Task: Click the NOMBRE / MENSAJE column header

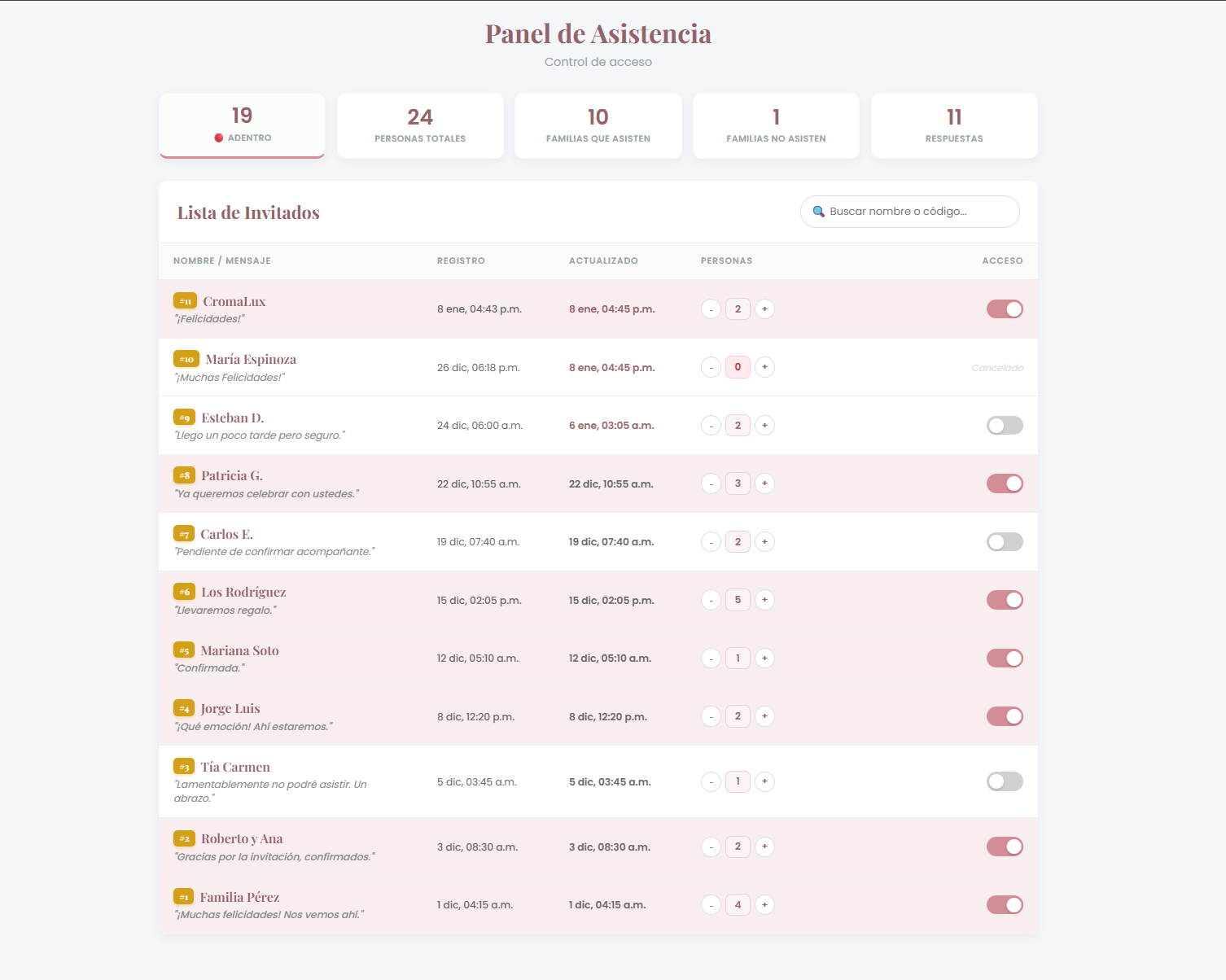Action: click(x=221, y=260)
